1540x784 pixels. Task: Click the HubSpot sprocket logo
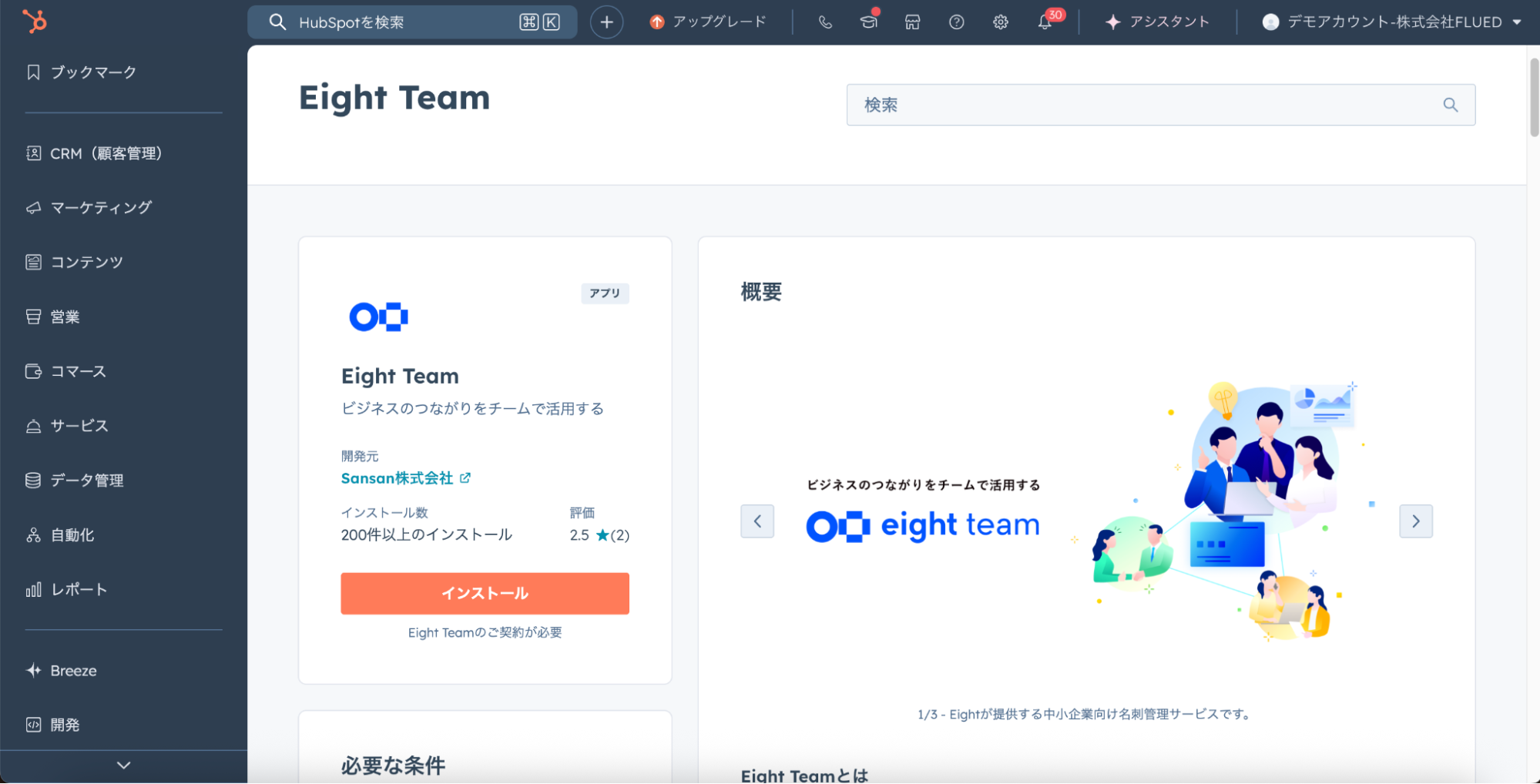tap(35, 21)
